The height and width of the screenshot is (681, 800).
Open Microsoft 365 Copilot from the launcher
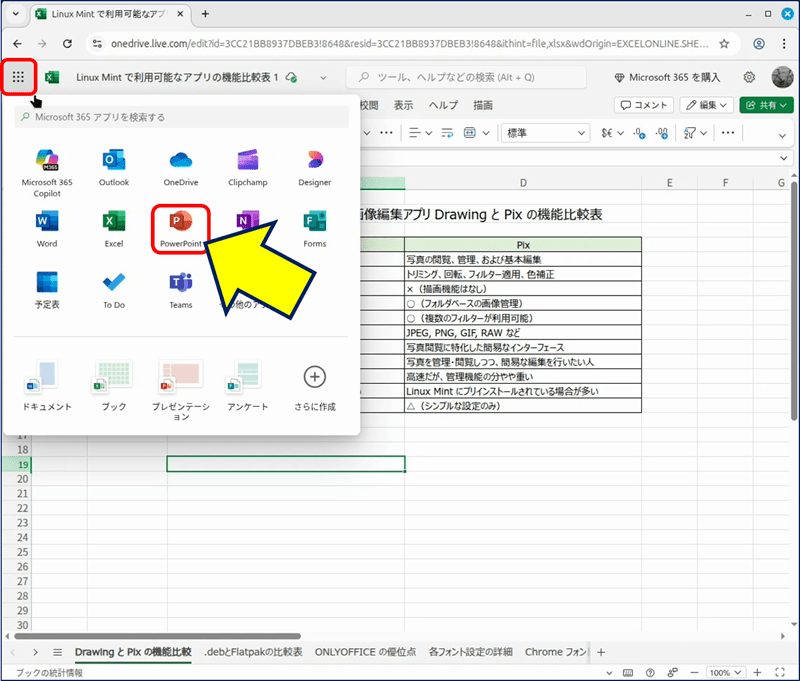point(47,173)
